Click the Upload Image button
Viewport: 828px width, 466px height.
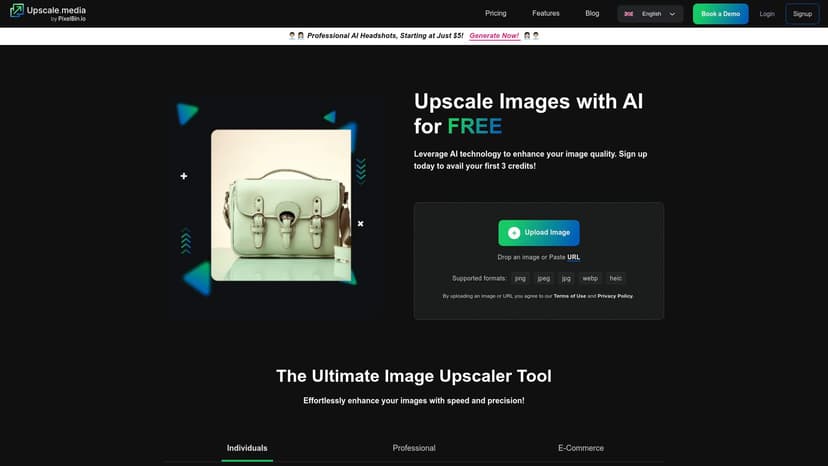(x=539, y=232)
